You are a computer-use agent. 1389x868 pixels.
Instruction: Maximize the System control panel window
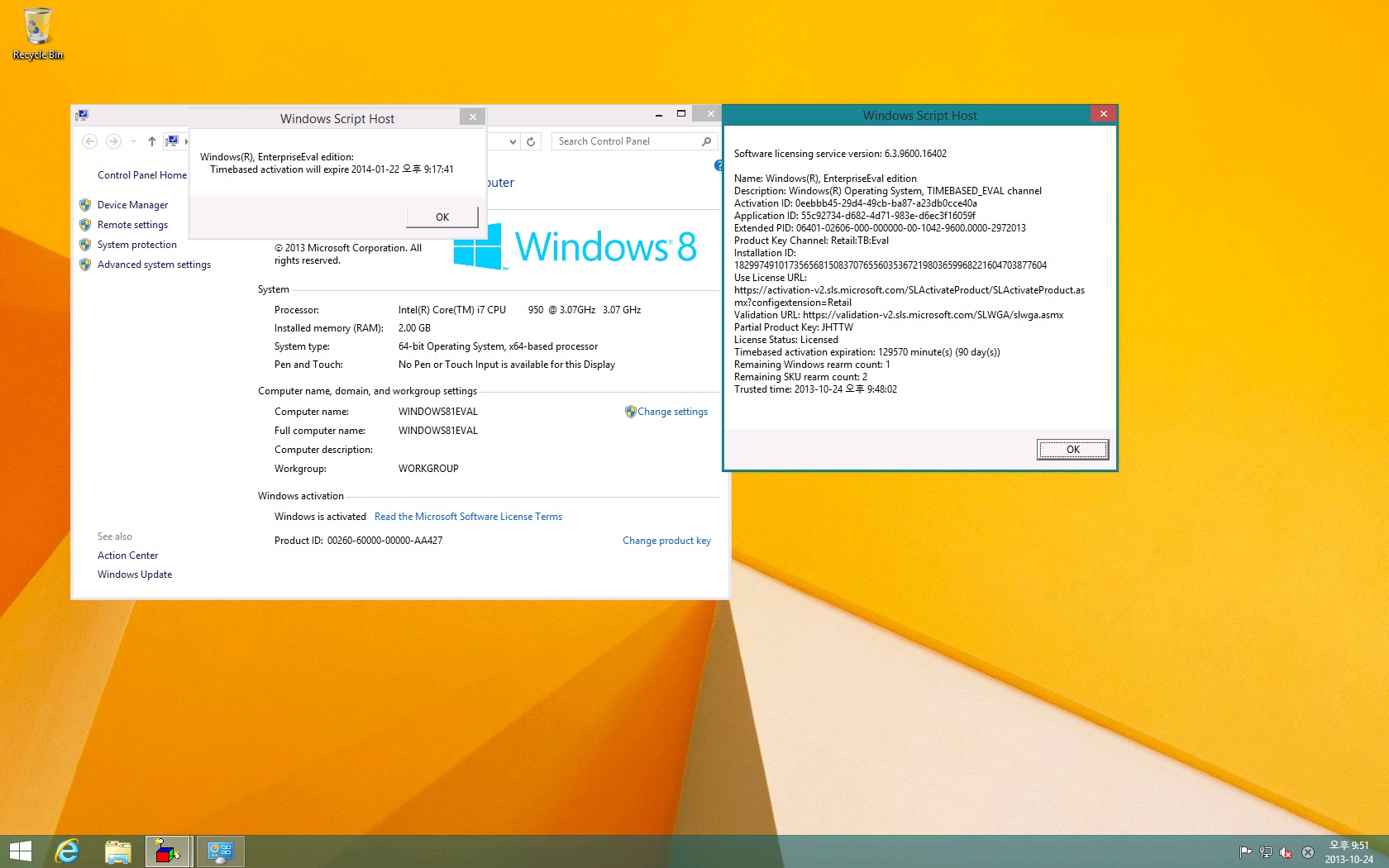tap(681, 114)
